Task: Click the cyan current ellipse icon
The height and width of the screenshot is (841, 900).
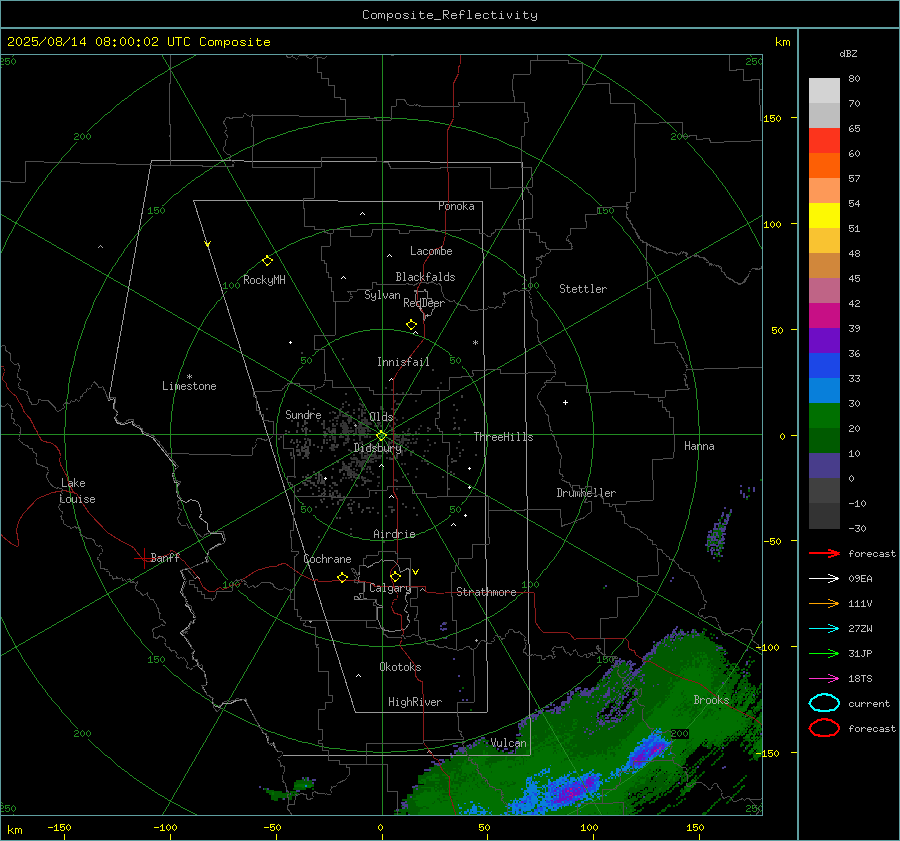Action: pyautogui.click(x=824, y=703)
